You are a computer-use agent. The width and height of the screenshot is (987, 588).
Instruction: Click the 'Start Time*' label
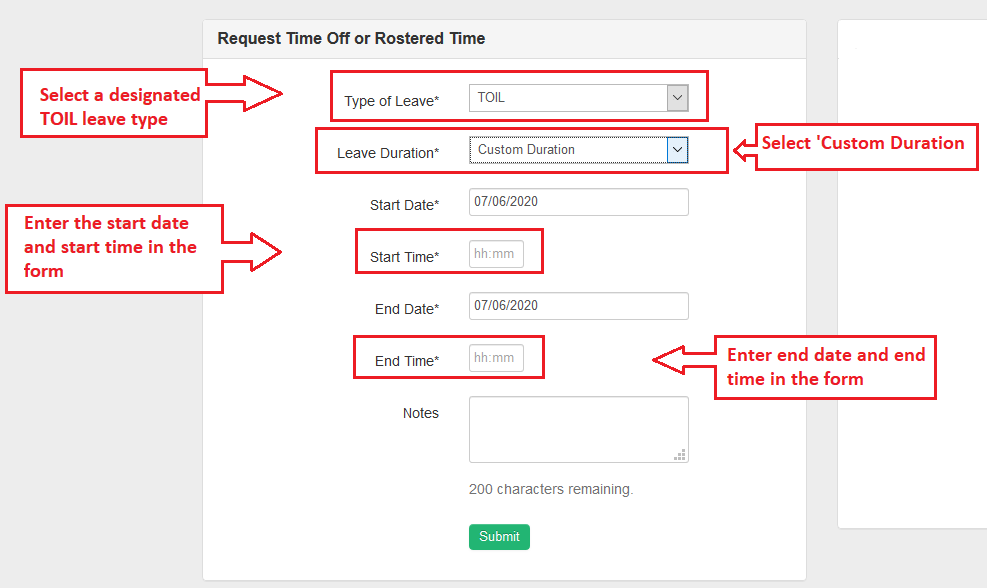[x=404, y=257]
